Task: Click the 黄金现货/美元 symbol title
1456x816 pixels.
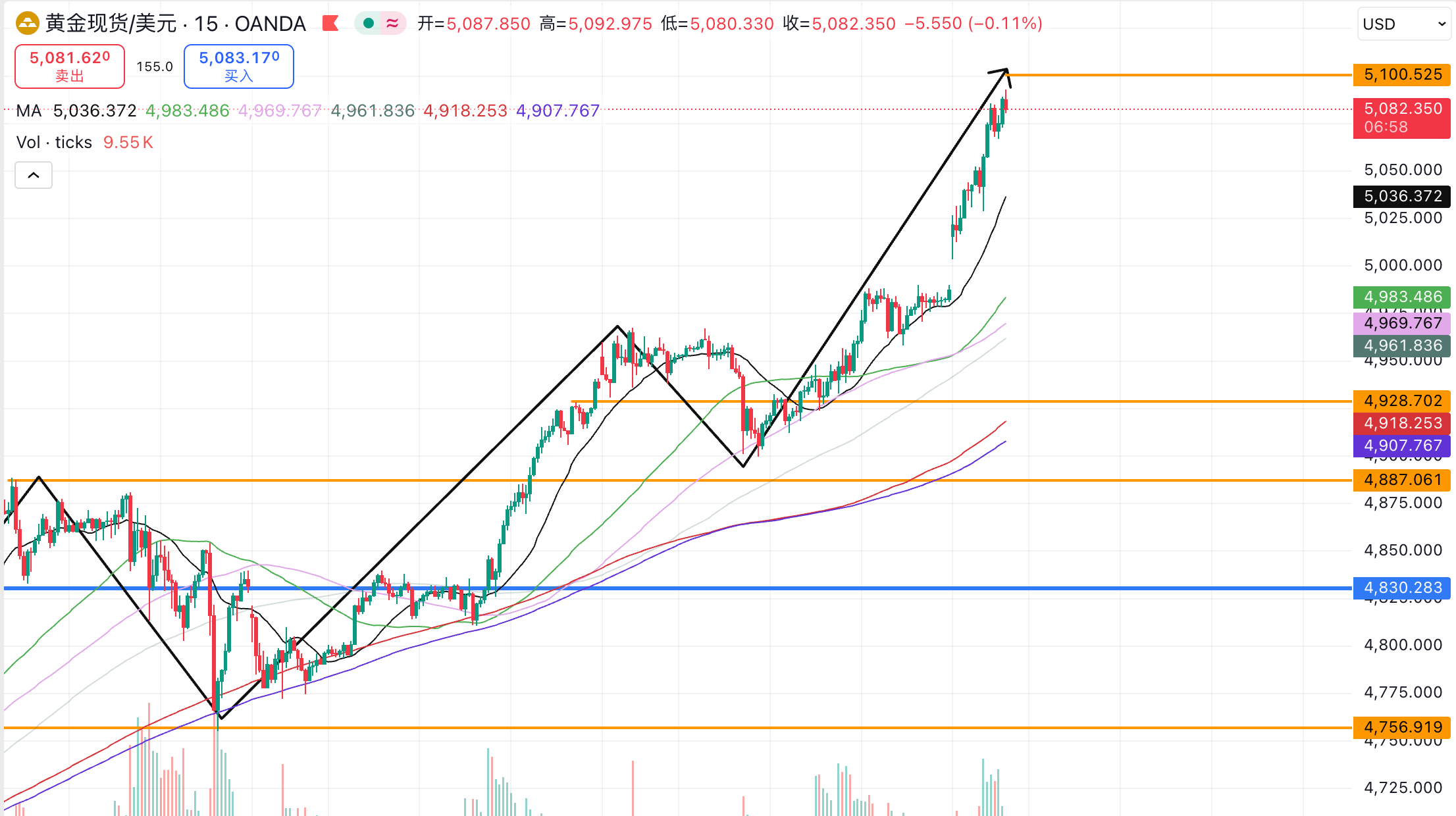Action: coord(111,24)
